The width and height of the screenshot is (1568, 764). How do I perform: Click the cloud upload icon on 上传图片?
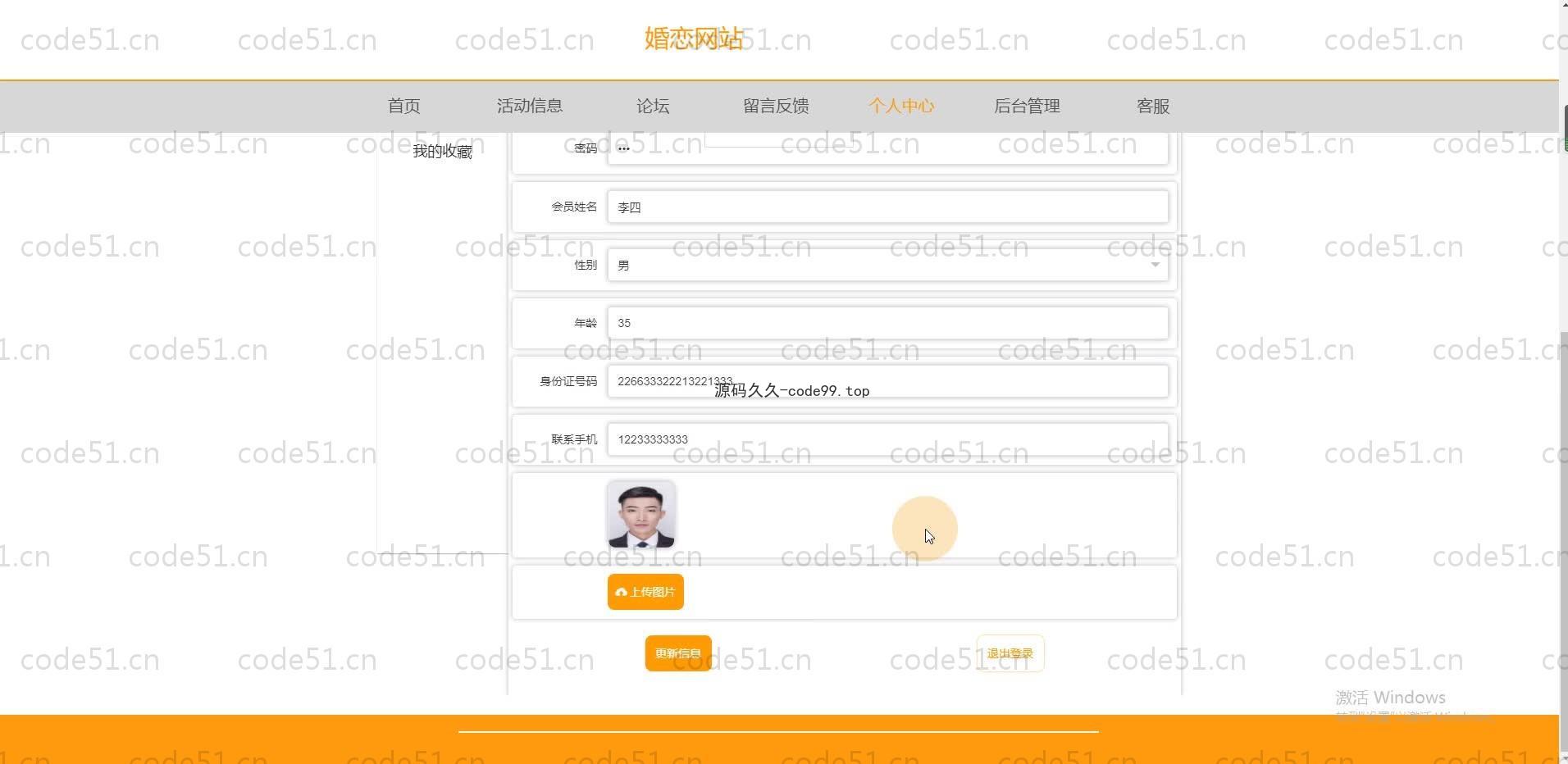621,592
